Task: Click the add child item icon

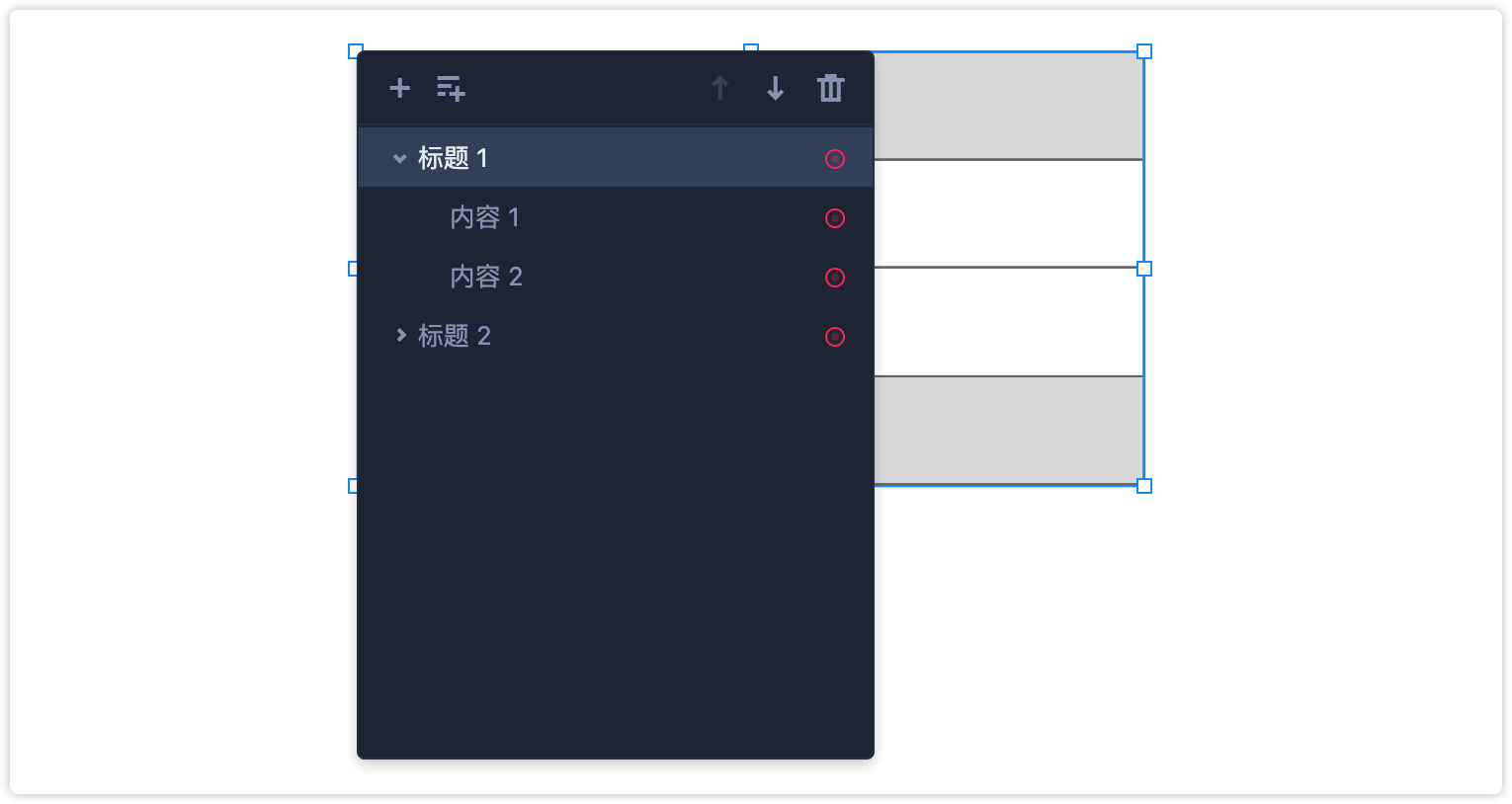Action: [451, 89]
